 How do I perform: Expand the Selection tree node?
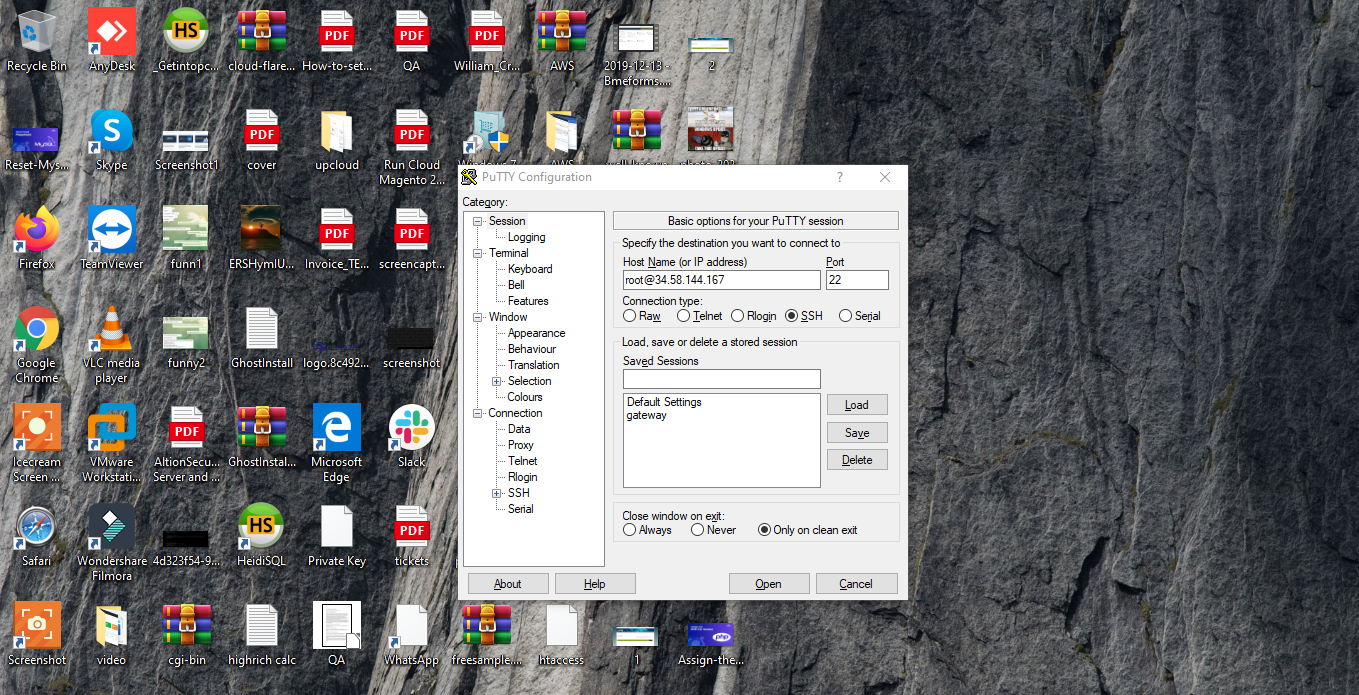(497, 381)
